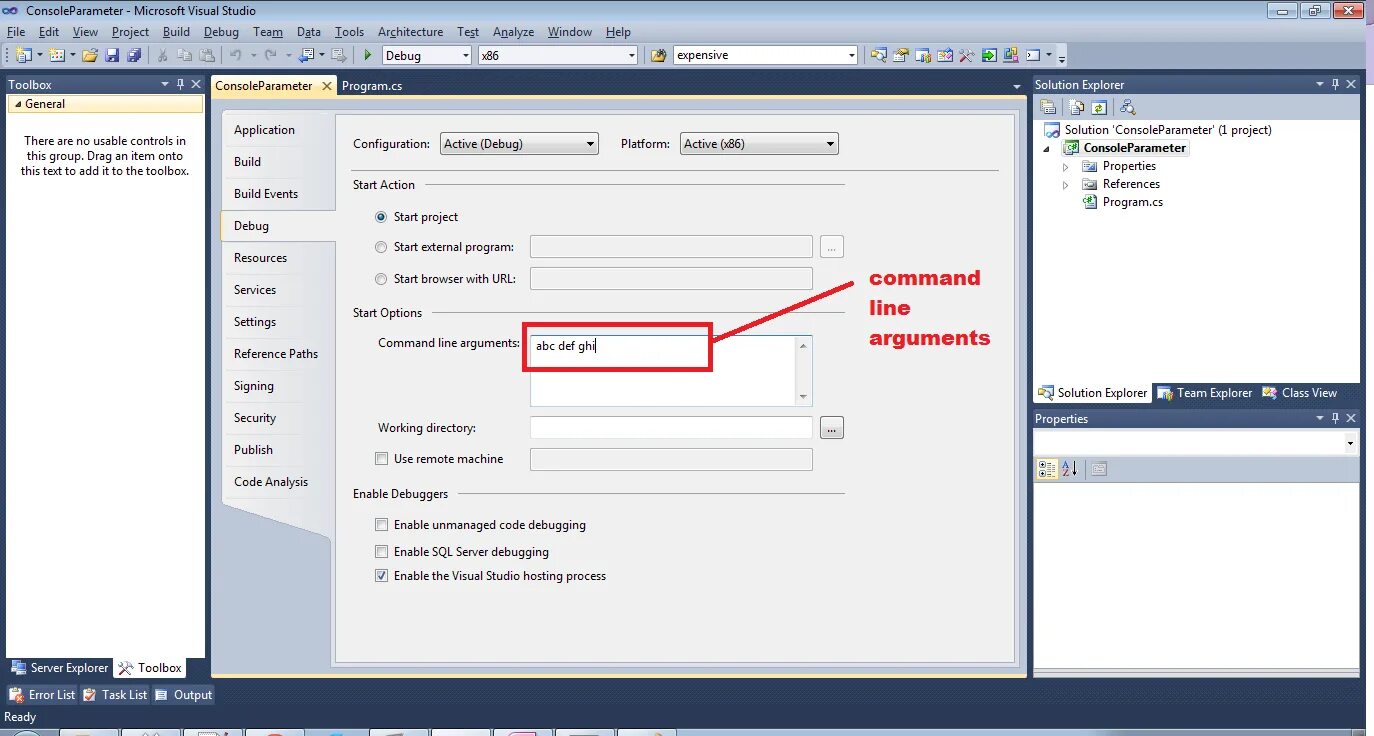Click the Add New Item toolbar icon
Screen dimensions: 1374x736
point(56,55)
